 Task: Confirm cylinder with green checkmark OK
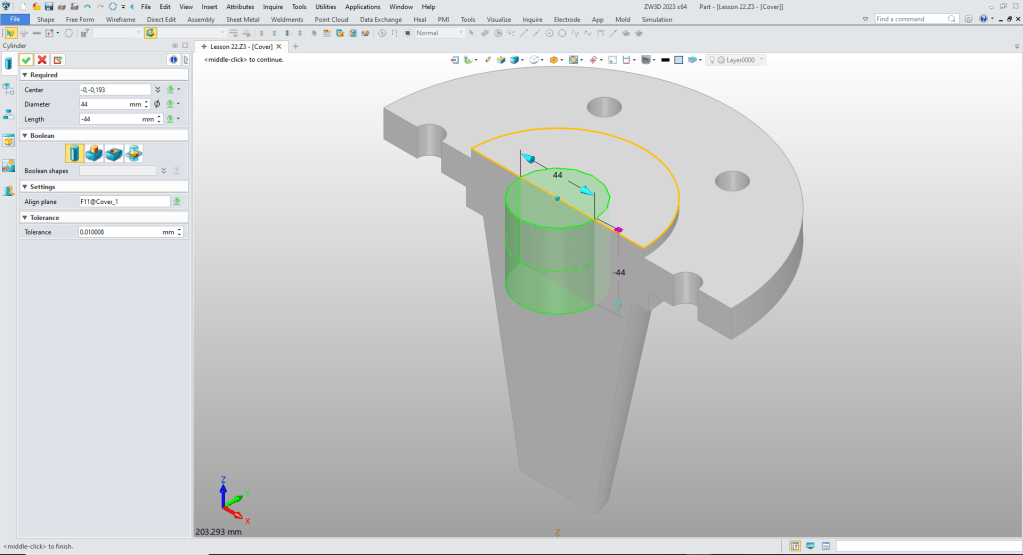[x=26, y=60]
